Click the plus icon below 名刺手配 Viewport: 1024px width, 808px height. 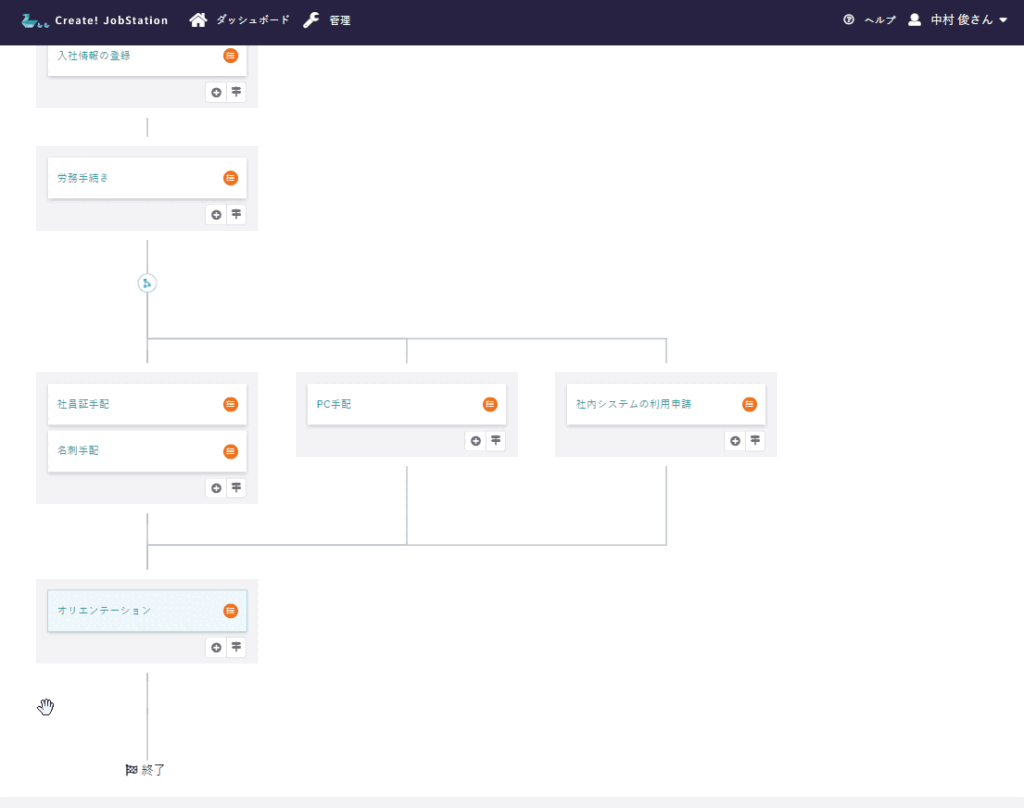pos(216,488)
